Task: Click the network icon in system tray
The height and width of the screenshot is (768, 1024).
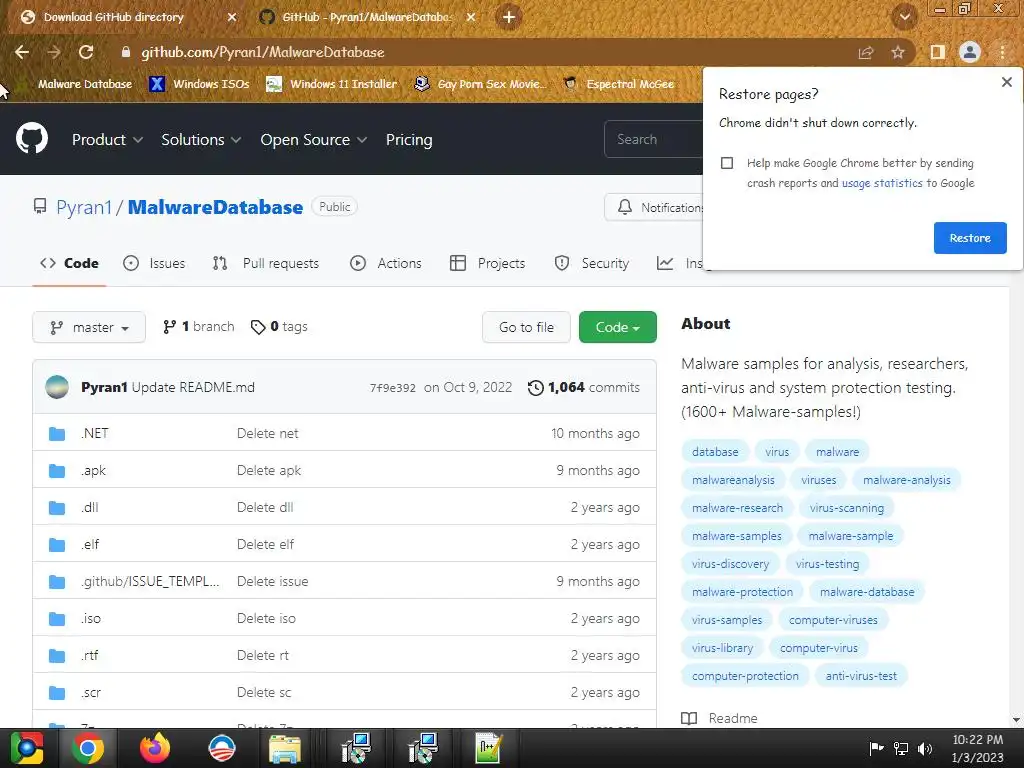Action: 901,748
